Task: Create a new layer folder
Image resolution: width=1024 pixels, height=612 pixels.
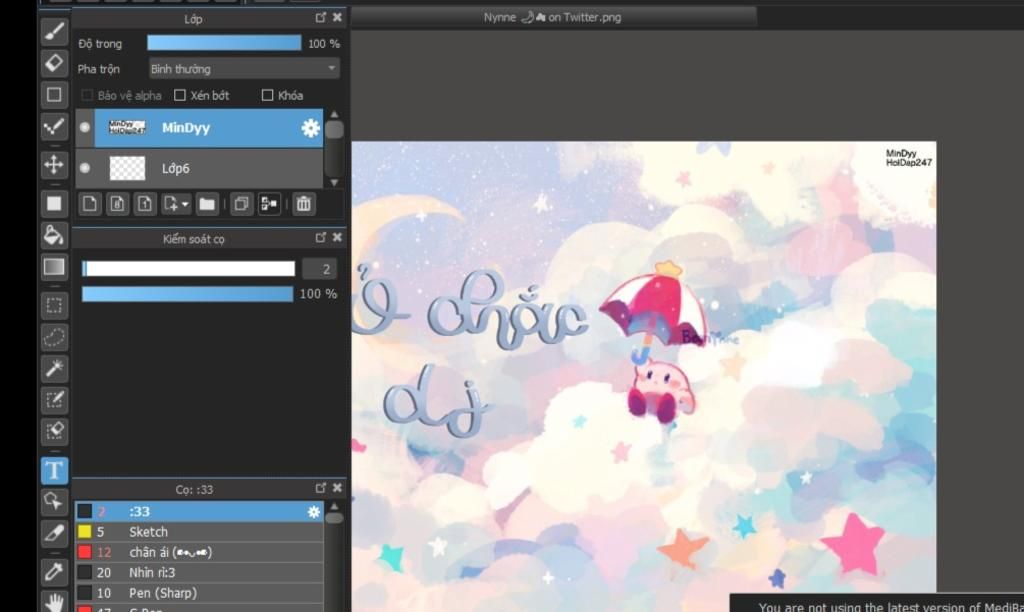Action: [x=207, y=204]
